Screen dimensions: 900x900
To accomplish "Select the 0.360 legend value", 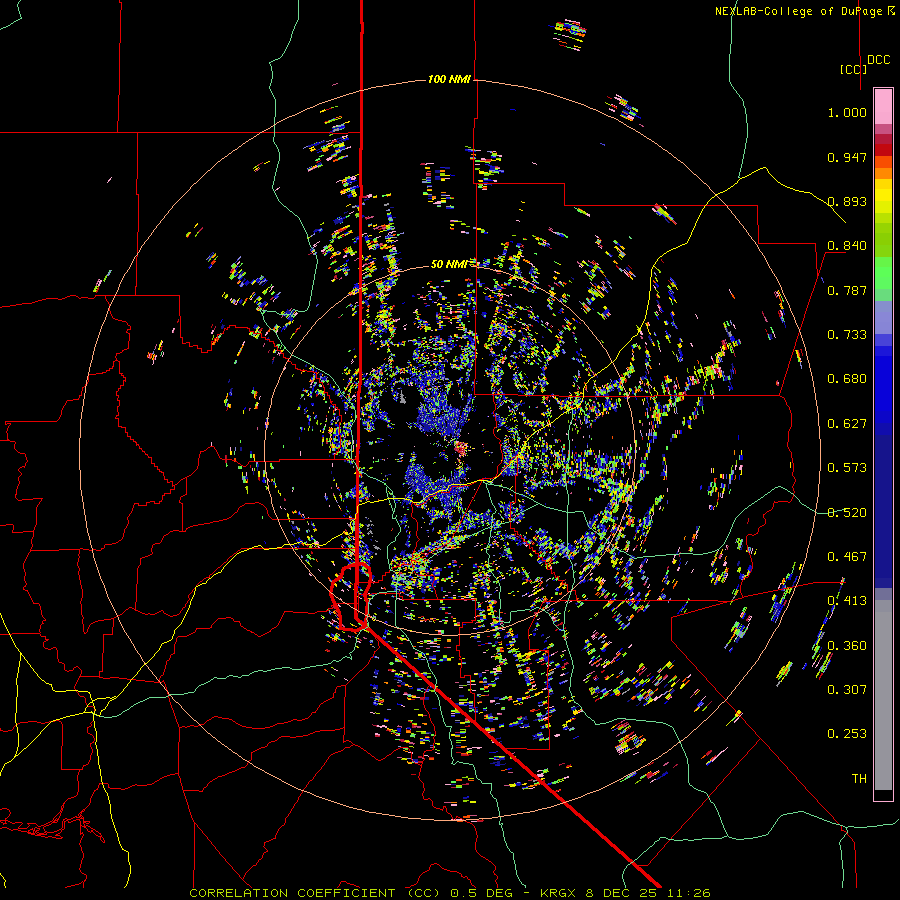I will pos(847,646).
